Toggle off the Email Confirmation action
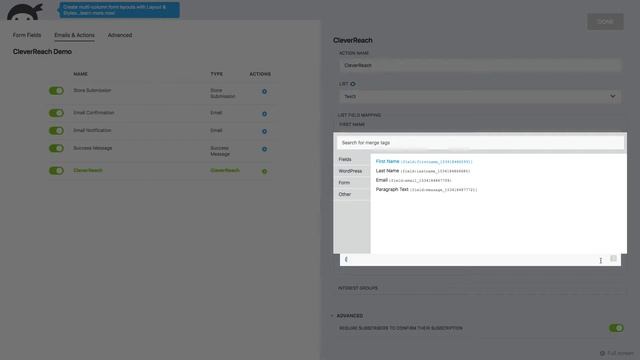 [56, 113]
